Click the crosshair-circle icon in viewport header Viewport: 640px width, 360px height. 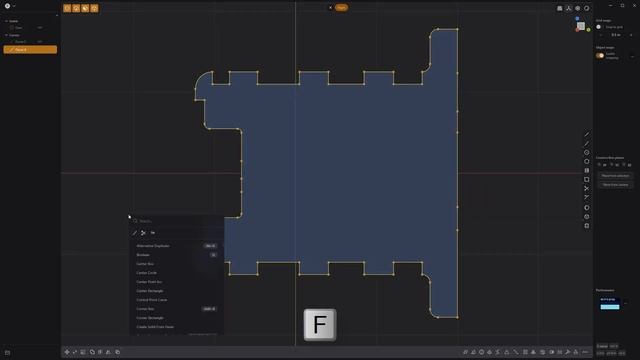(x=578, y=8)
